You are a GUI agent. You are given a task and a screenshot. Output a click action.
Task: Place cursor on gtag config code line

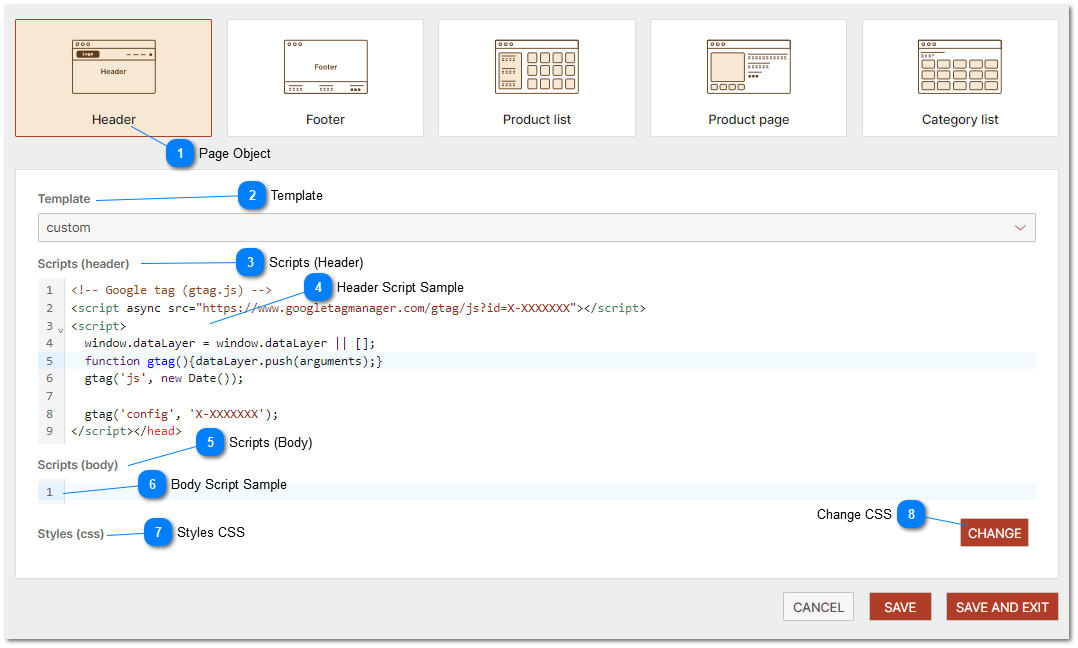pos(181,414)
